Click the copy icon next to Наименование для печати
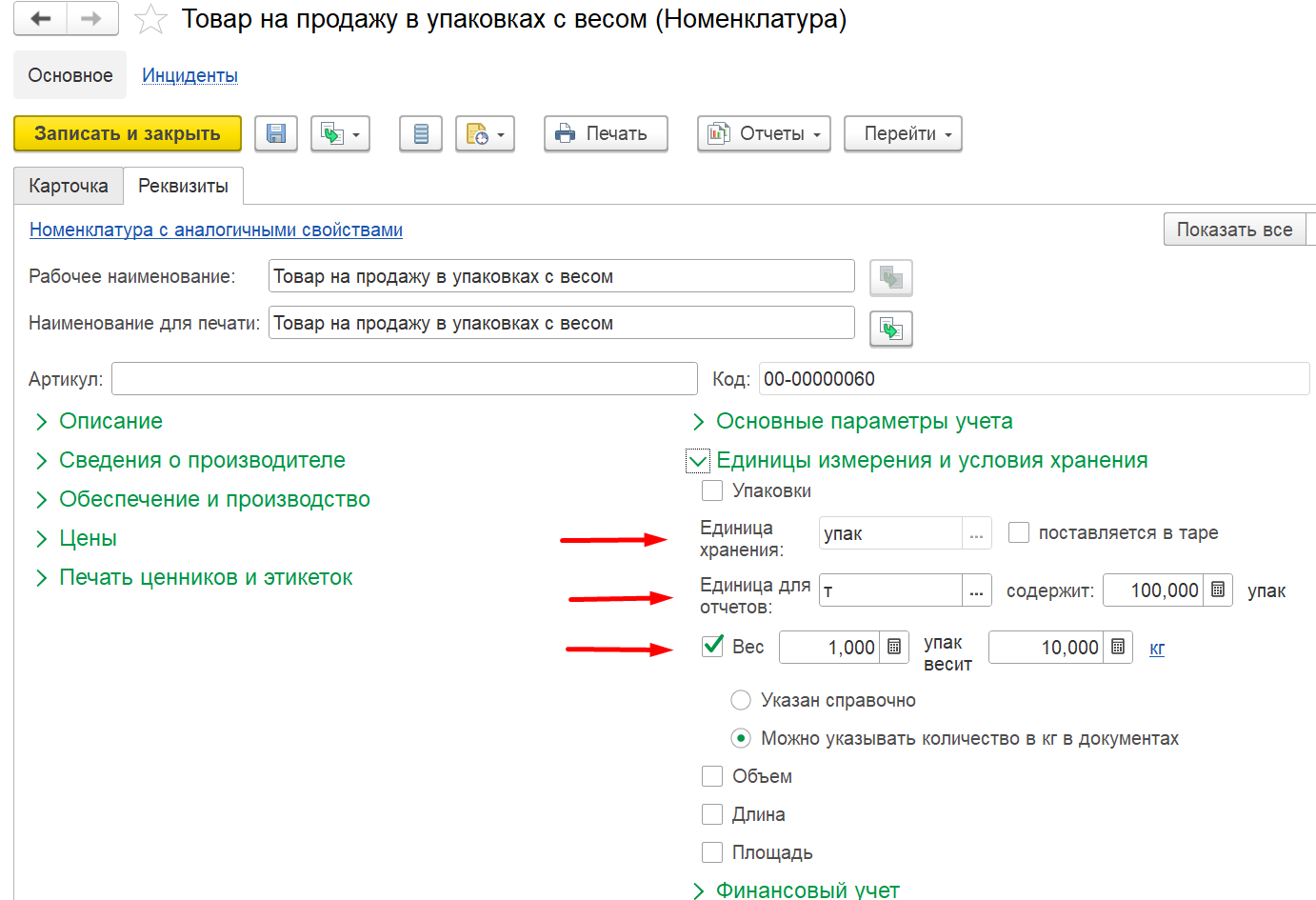Image resolution: width=1316 pixels, height=900 pixels. pos(891,330)
